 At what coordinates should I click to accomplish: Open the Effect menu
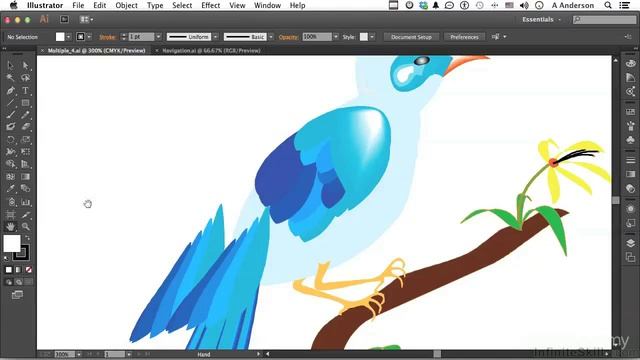coord(211,5)
